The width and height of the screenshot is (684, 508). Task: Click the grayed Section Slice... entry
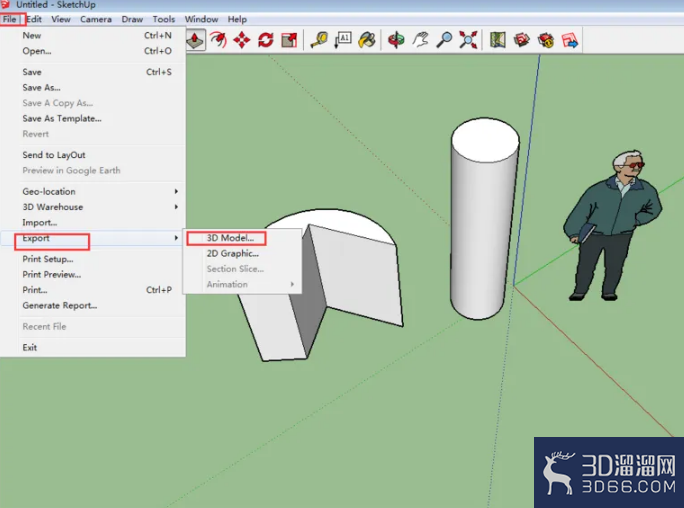[242, 269]
